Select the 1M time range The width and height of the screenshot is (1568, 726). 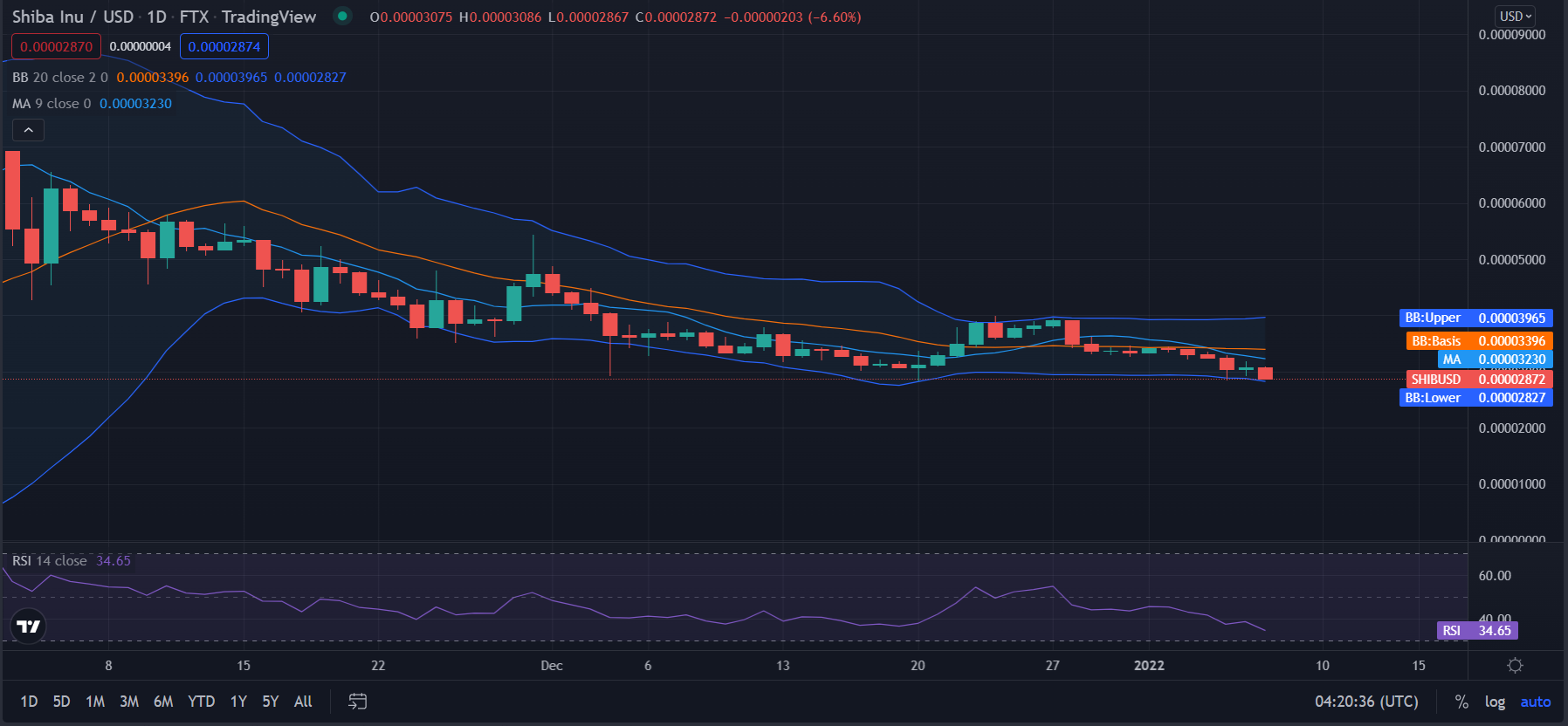coord(95,702)
